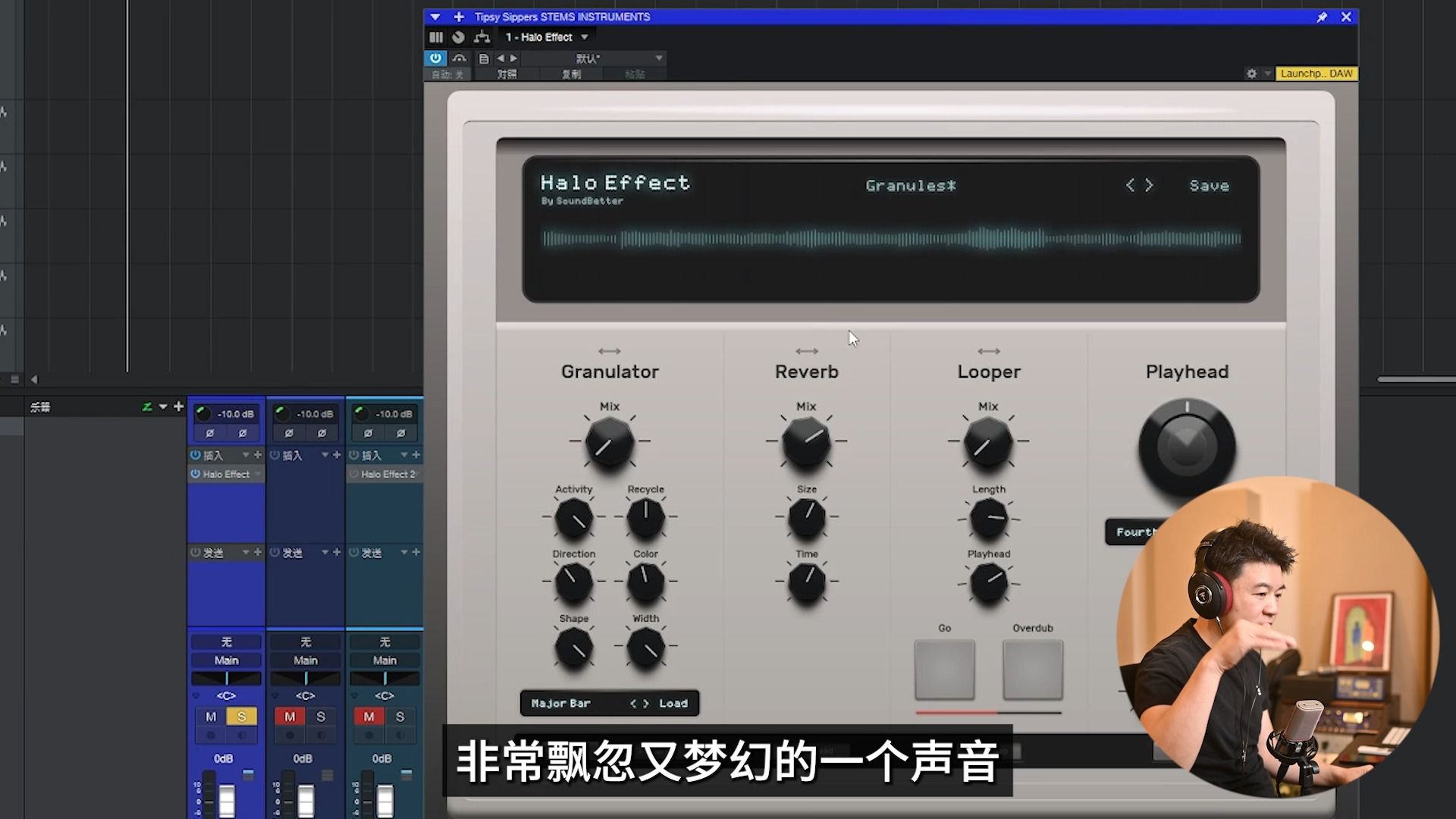
Task: Click Save in the Halo Effect display
Action: [1209, 186]
